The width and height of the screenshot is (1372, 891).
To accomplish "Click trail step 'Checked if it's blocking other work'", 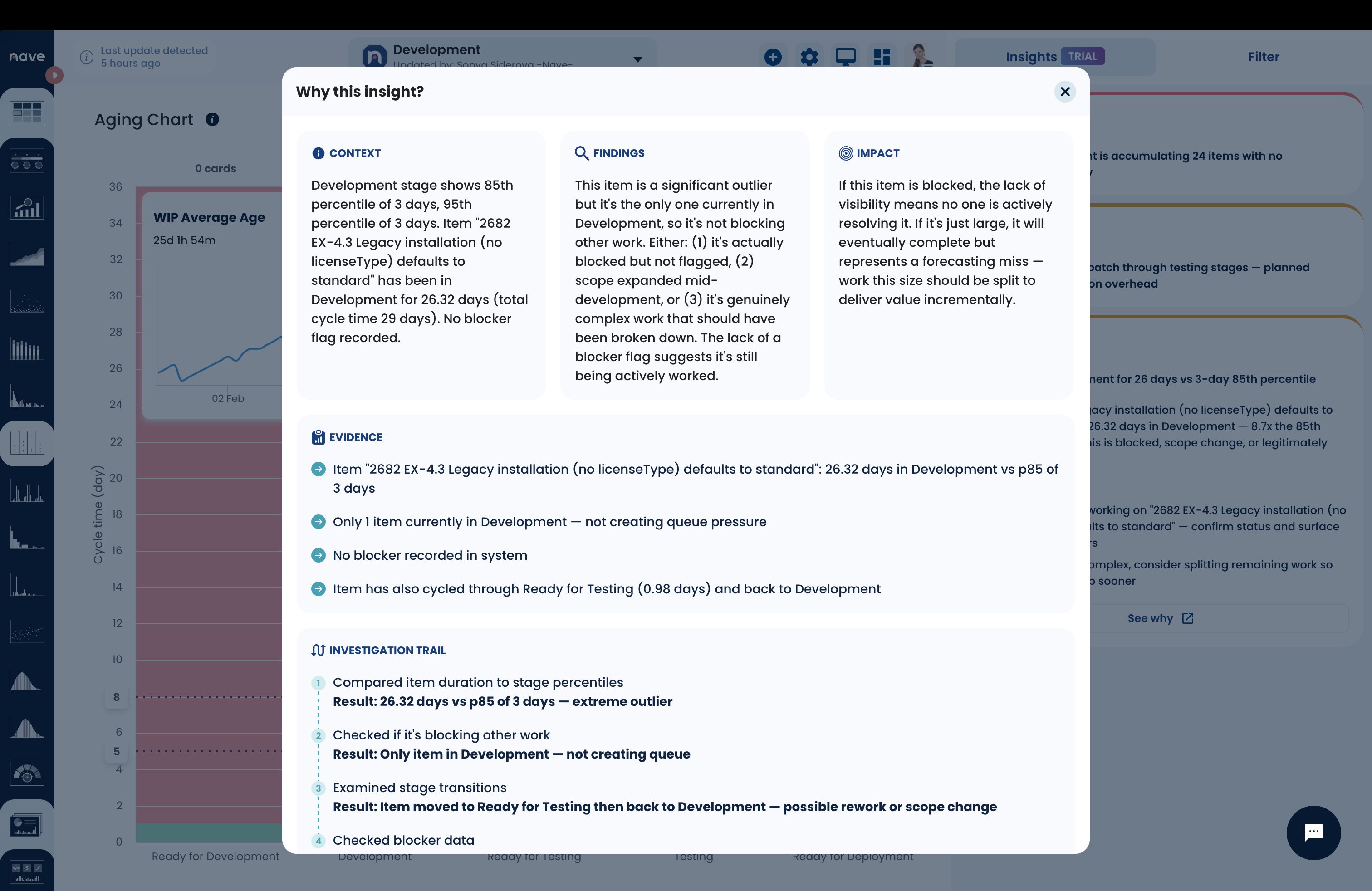I will click(x=441, y=735).
